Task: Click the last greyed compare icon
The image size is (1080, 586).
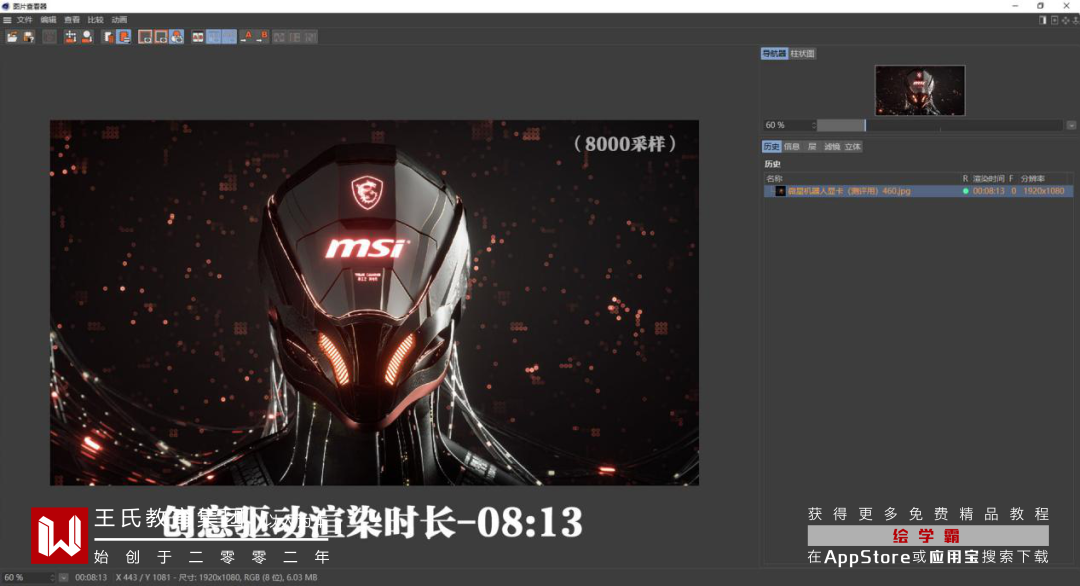Action: pos(311,37)
